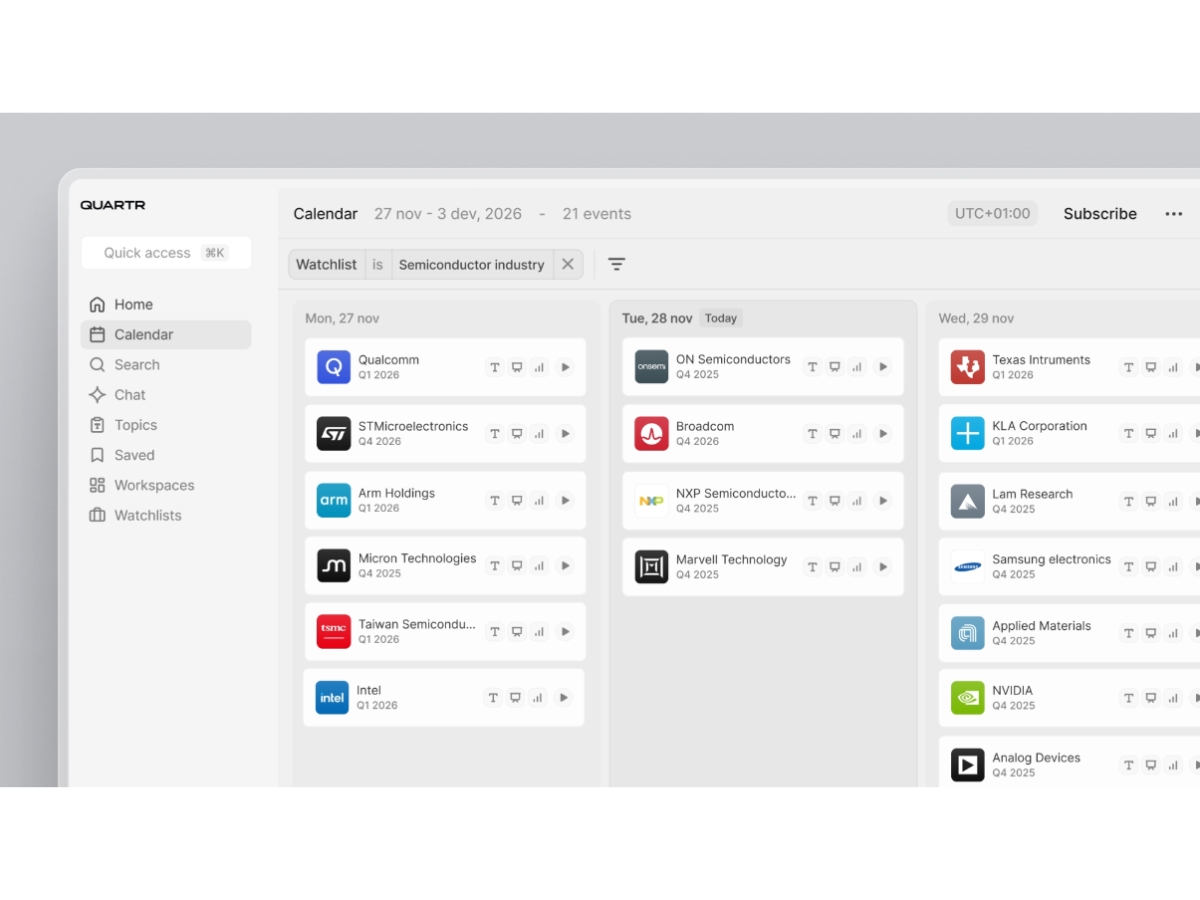The image size is (1200, 900).
Task: Open Taiwan Semiconductor transcript icon
Action: 494,631
